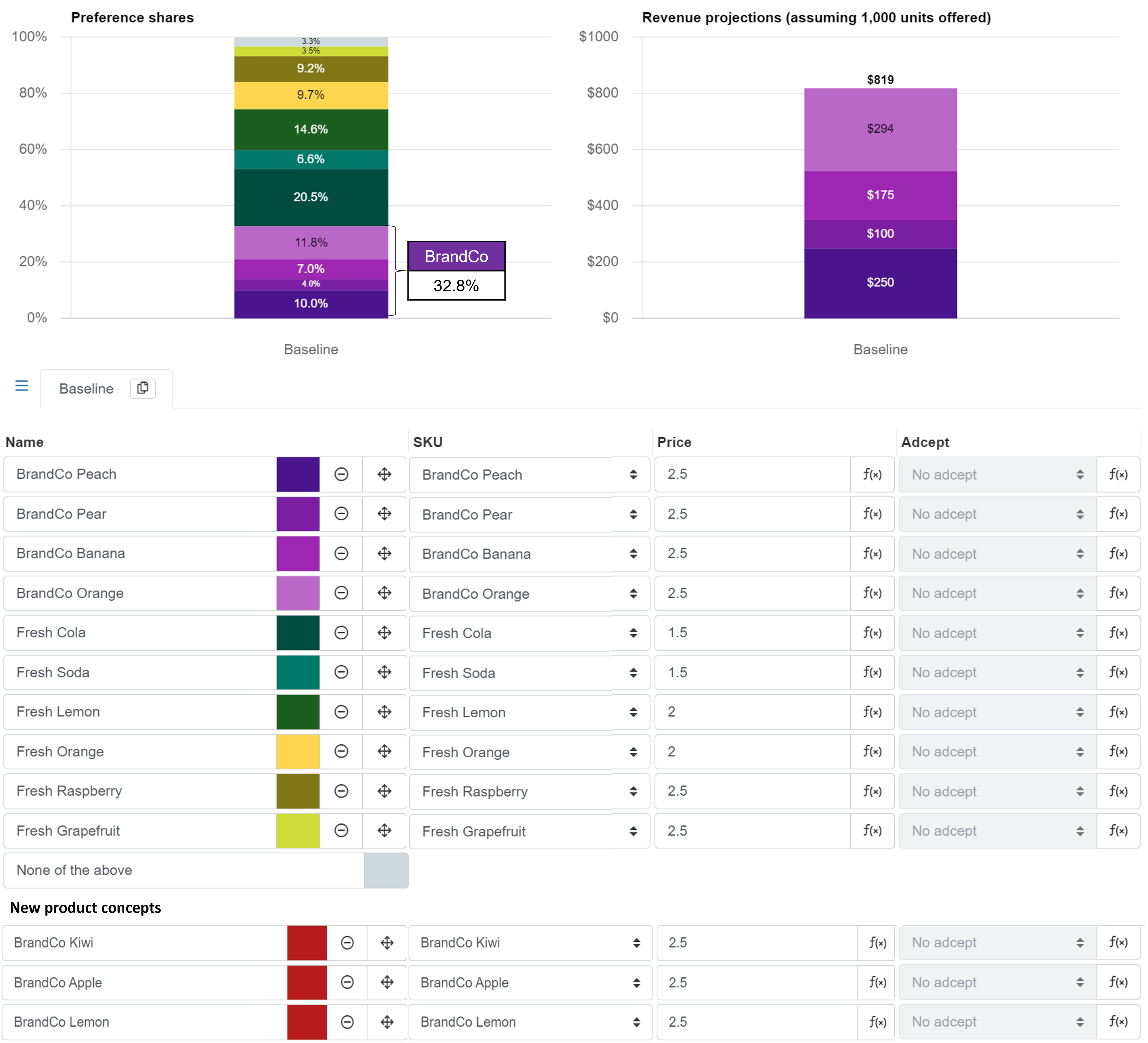This screenshot has height=1043, width=1148.
Task: Open the BrandCo Orange SKU dropdown
Action: 530,594
